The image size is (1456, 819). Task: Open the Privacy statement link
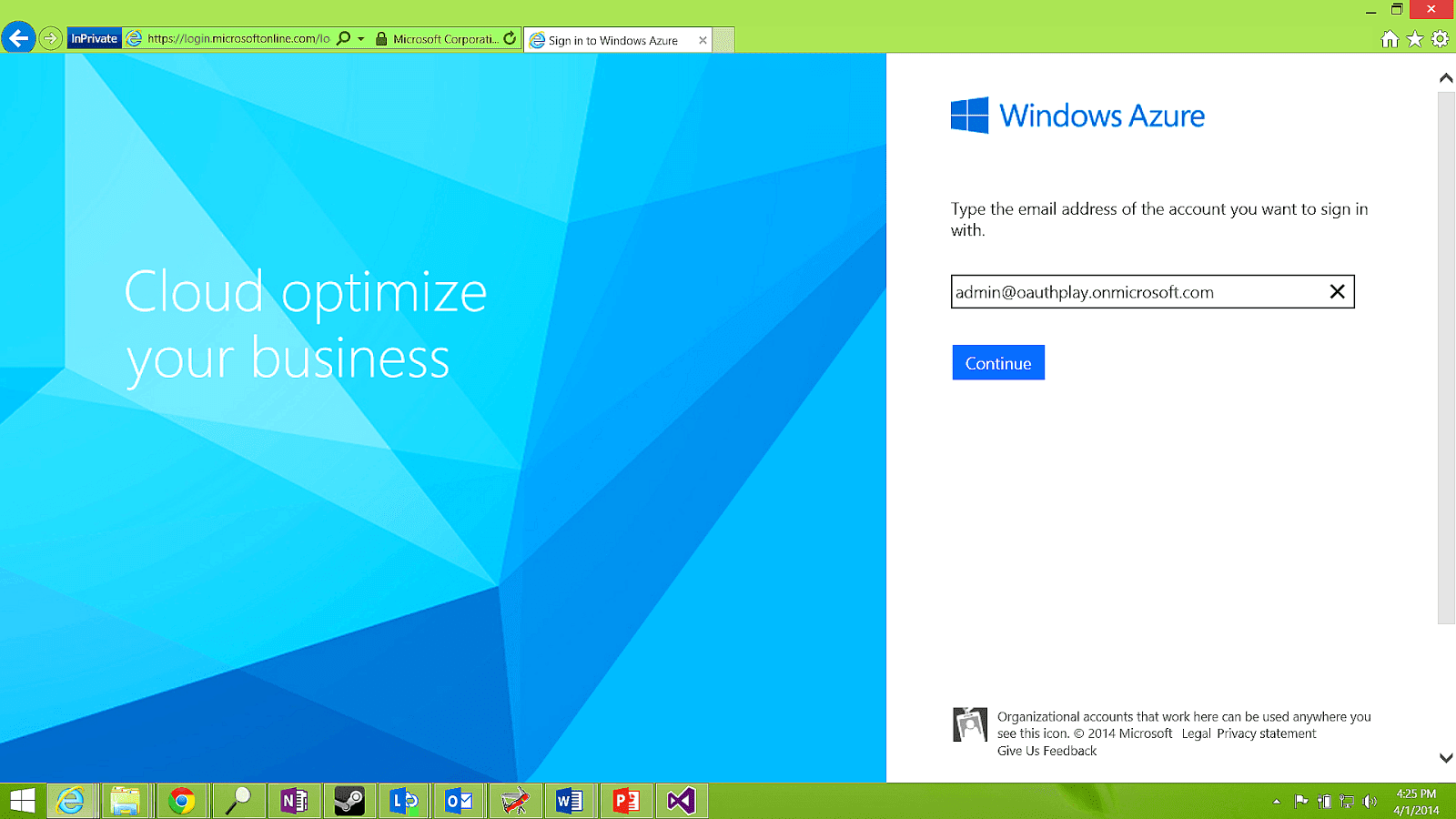click(1266, 733)
